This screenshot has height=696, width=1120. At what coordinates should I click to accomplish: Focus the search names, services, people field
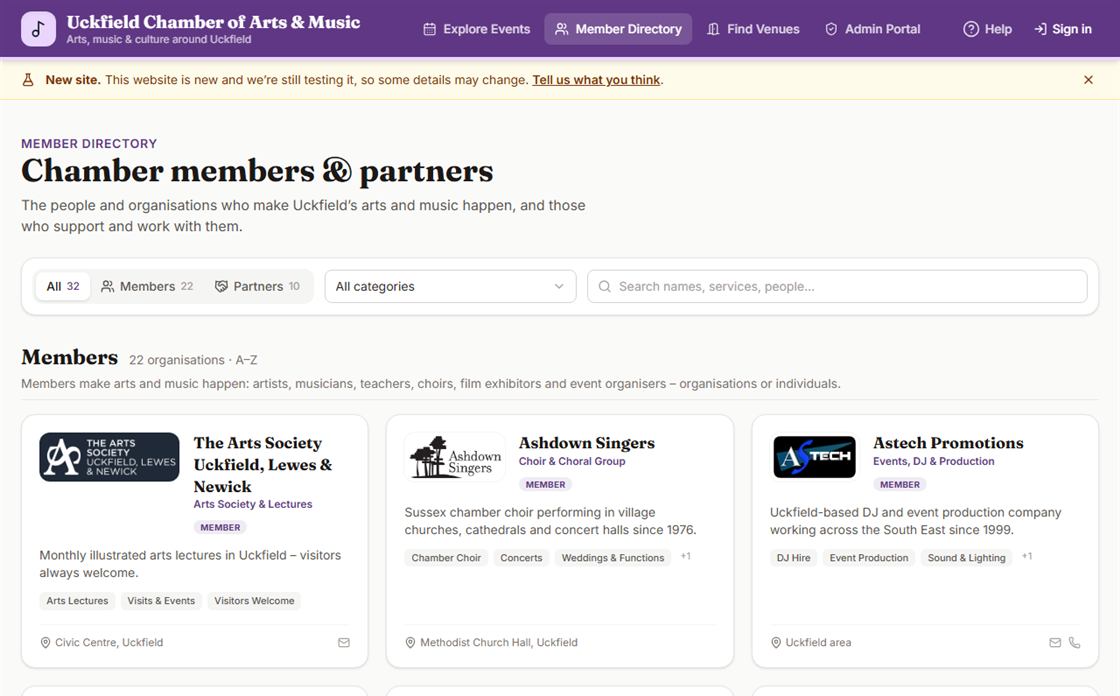tap(837, 287)
